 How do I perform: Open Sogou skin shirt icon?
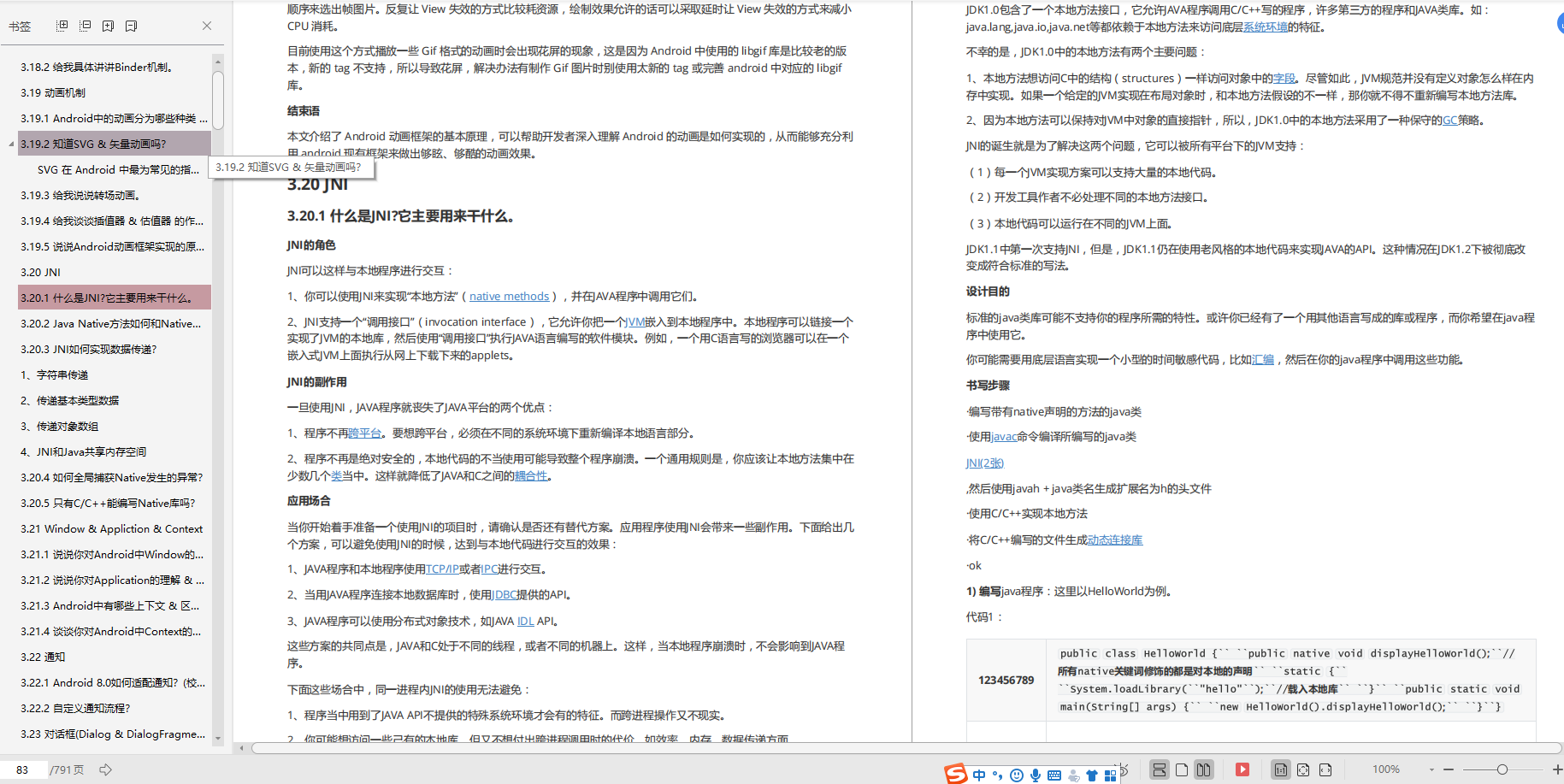coord(1092,775)
